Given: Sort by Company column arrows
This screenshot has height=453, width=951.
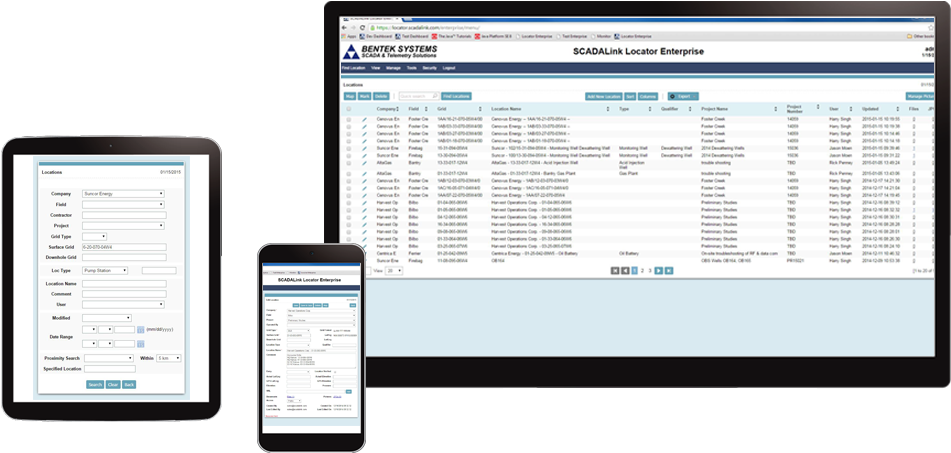Looking at the screenshot, I should coord(398,109).
